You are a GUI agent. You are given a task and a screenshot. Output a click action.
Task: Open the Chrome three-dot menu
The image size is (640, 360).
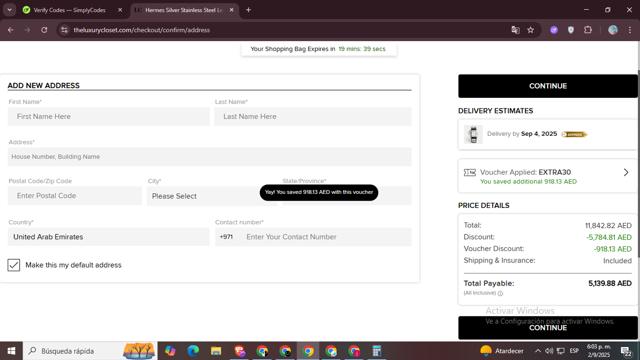630,30
